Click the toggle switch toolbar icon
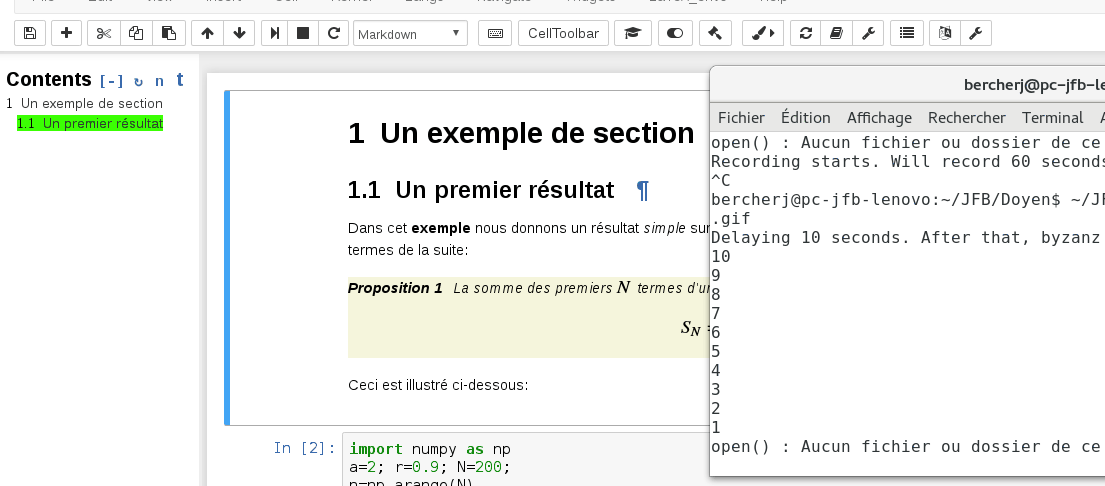The width and height of the screenshot is (1105, 486). [675, 33]
